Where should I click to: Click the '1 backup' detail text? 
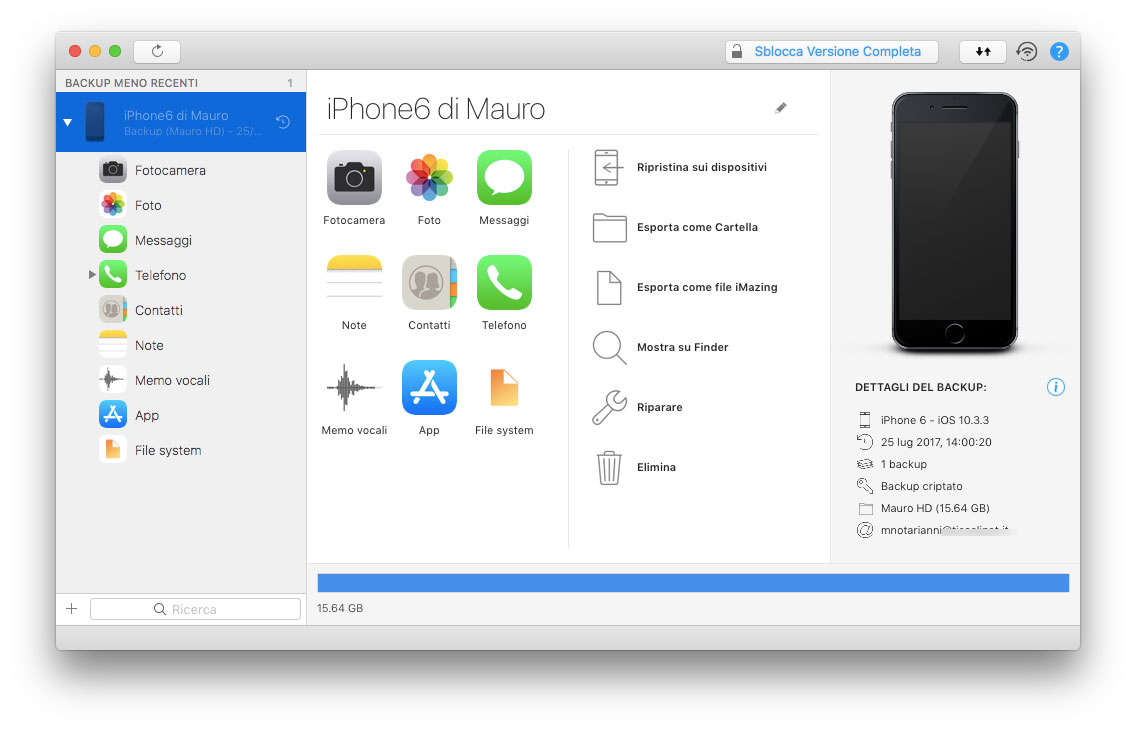tap(903, 464)
